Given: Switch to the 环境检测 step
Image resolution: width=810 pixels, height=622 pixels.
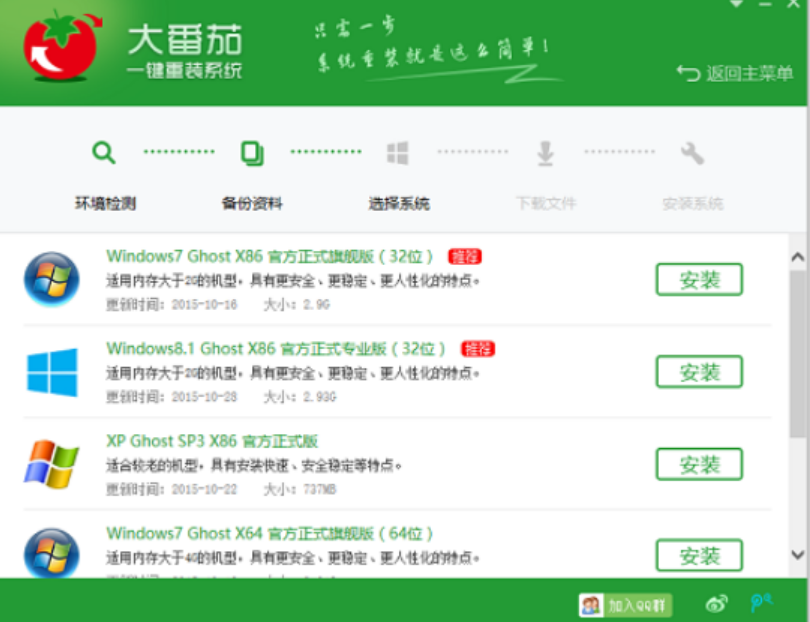Looking at the screenshot, I should [x=105, y=204].
